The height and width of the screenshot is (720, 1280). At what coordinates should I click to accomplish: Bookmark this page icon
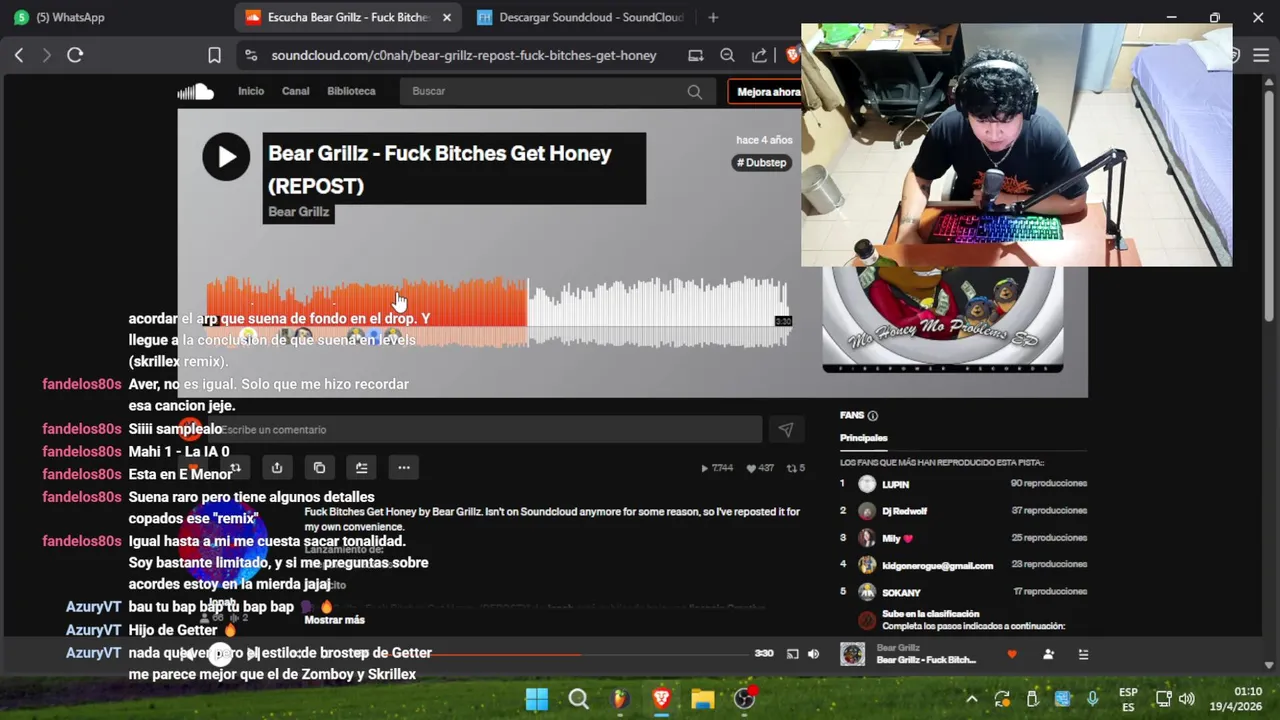214,55
